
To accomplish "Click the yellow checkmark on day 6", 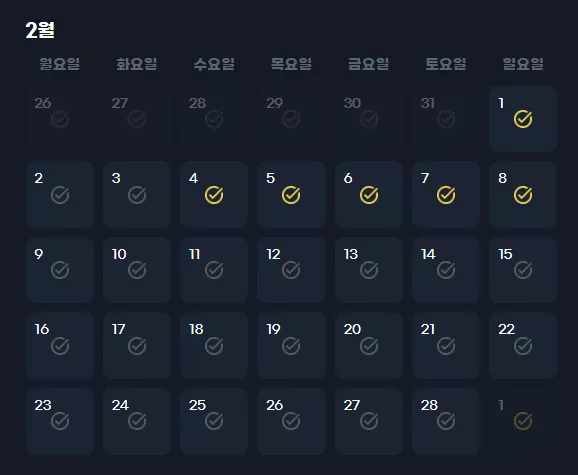I will tap(369, 195).
